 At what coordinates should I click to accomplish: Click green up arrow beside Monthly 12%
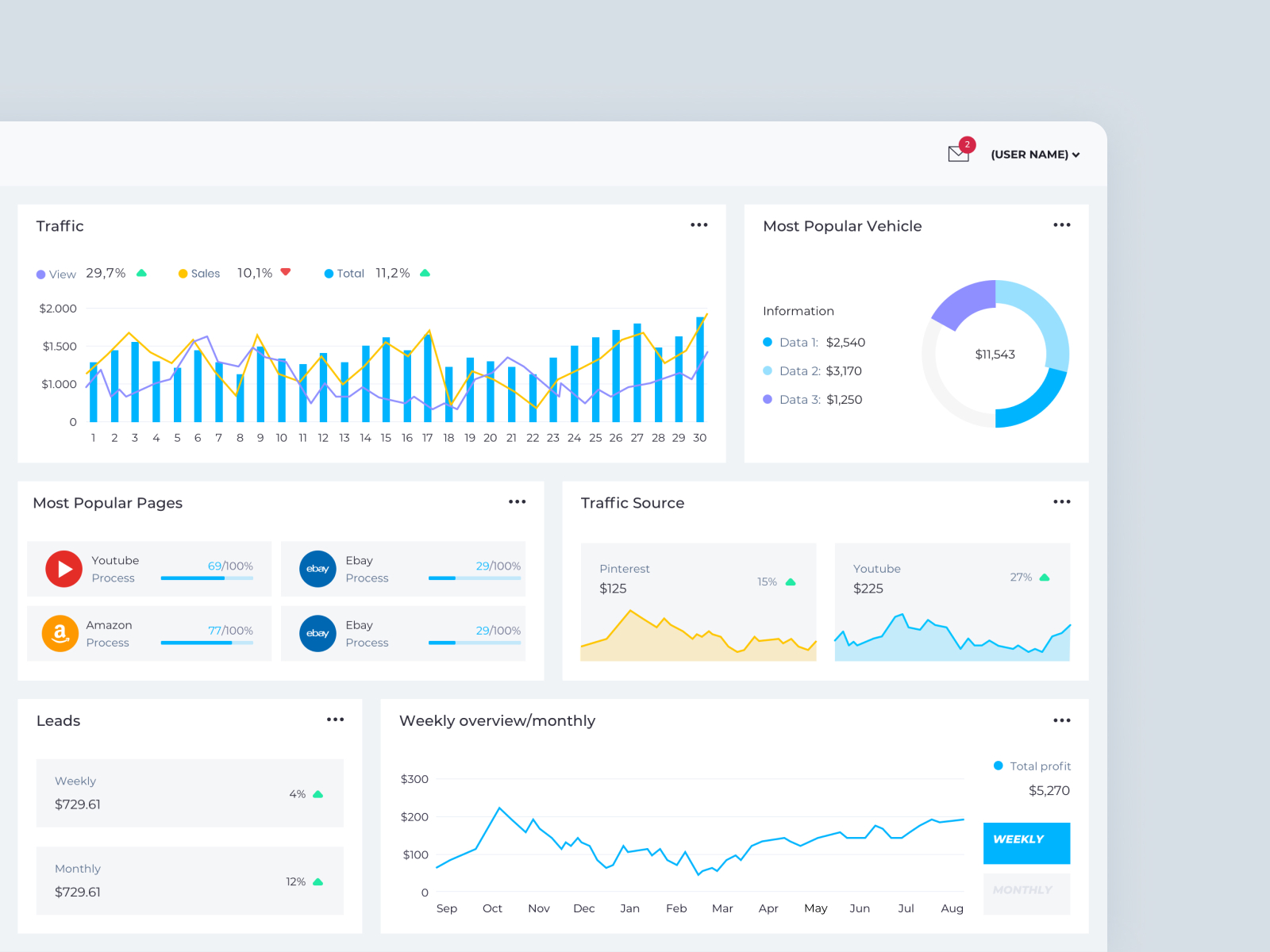pos(318,881)
